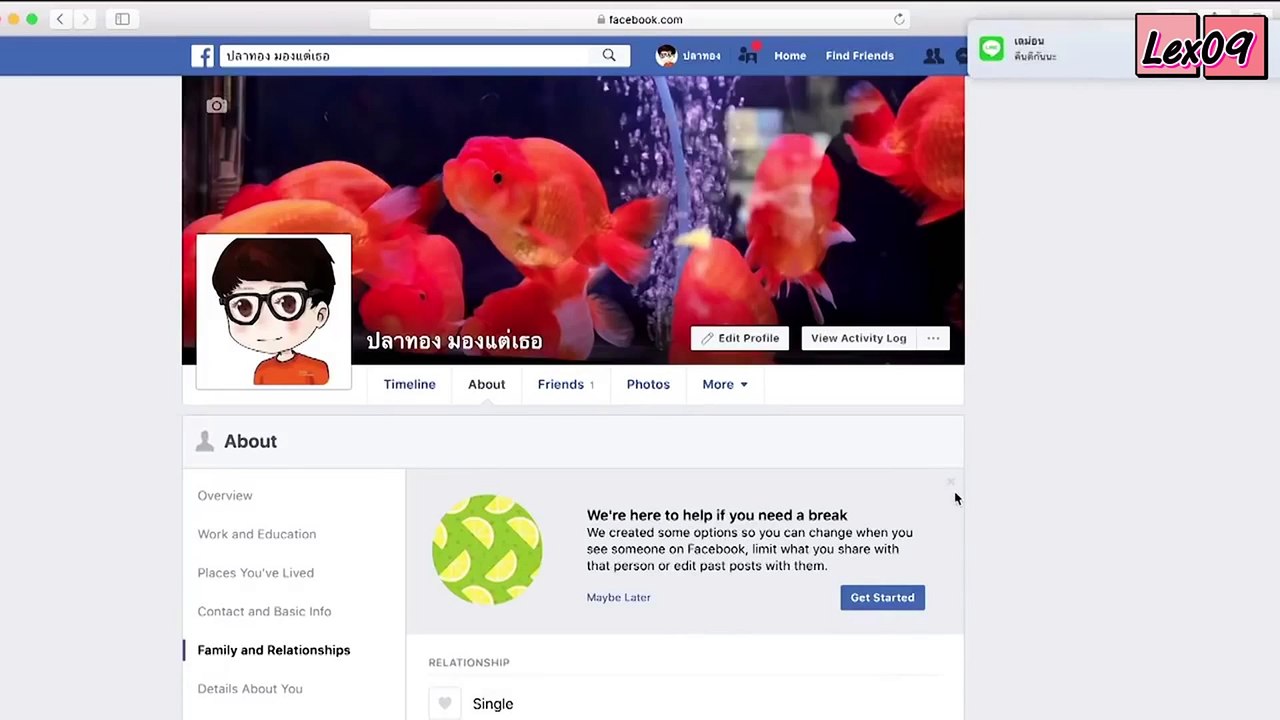This screenshot has width=1280, height=720.
Task: Expand the More dropdown tab
Action: [x=725, y=384]
